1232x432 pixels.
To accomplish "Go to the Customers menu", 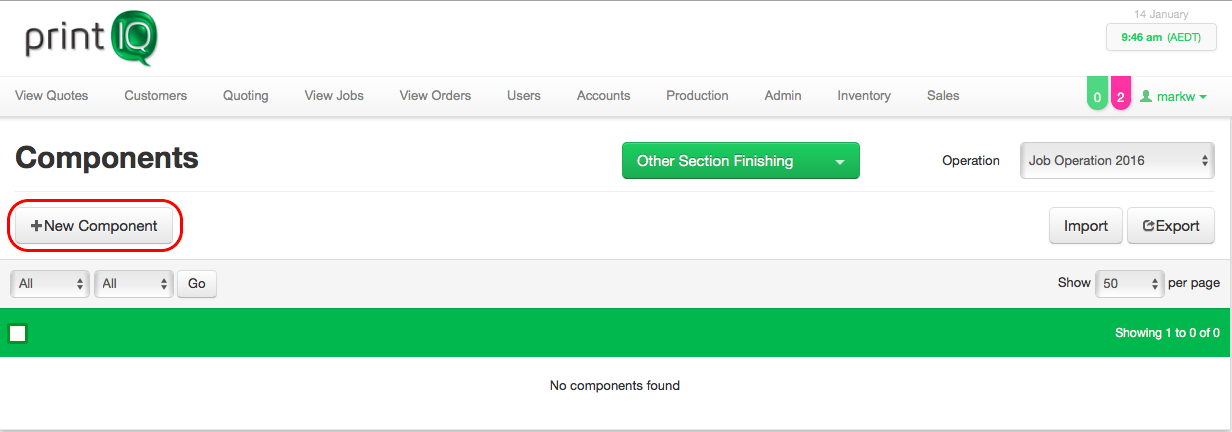I will pos(156,96).
